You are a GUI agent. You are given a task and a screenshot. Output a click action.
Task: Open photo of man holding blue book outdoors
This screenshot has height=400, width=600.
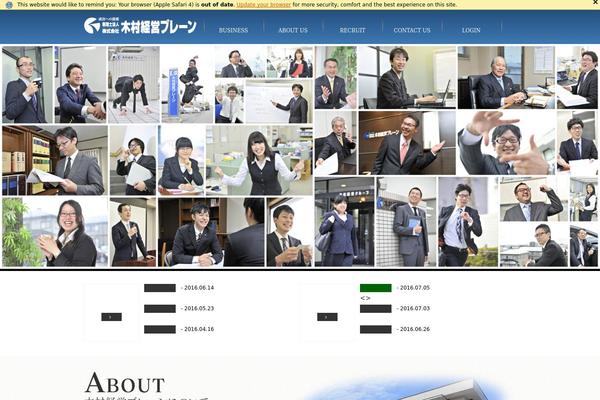pos(406,222)
